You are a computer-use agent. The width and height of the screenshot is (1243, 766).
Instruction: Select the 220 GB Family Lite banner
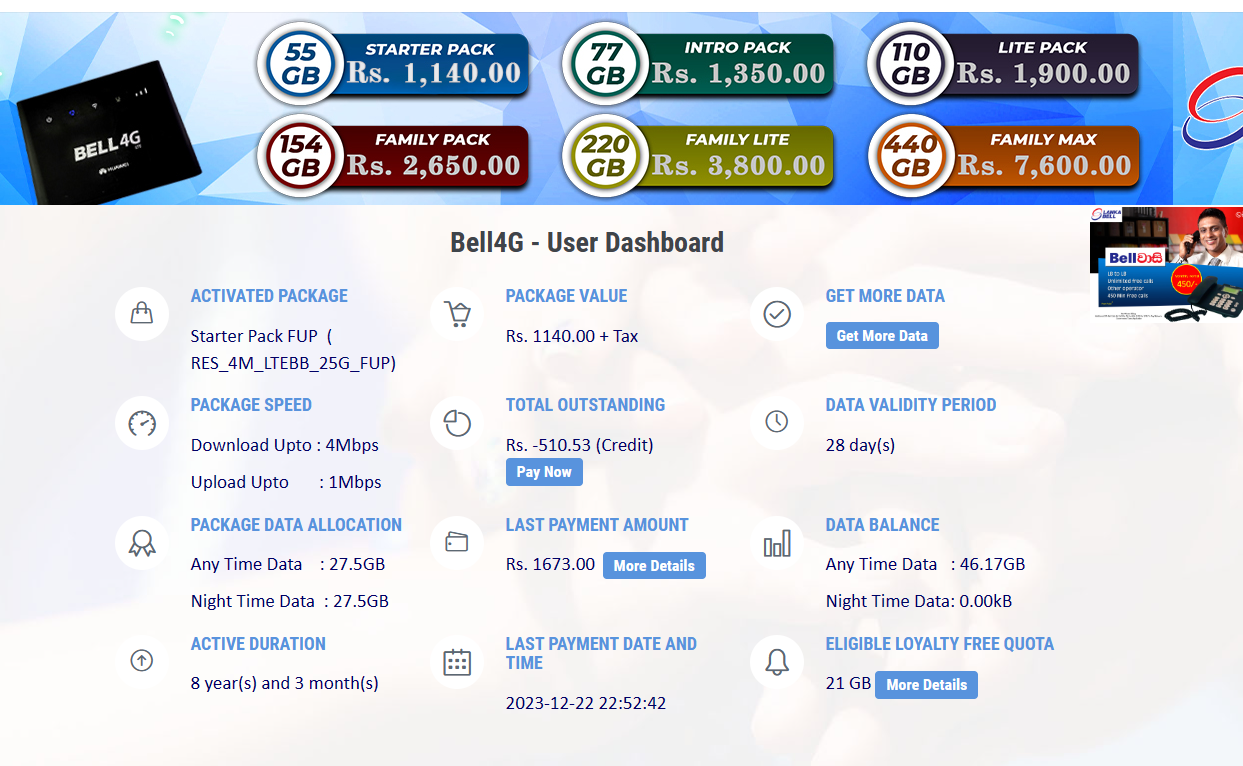point(698,154)
